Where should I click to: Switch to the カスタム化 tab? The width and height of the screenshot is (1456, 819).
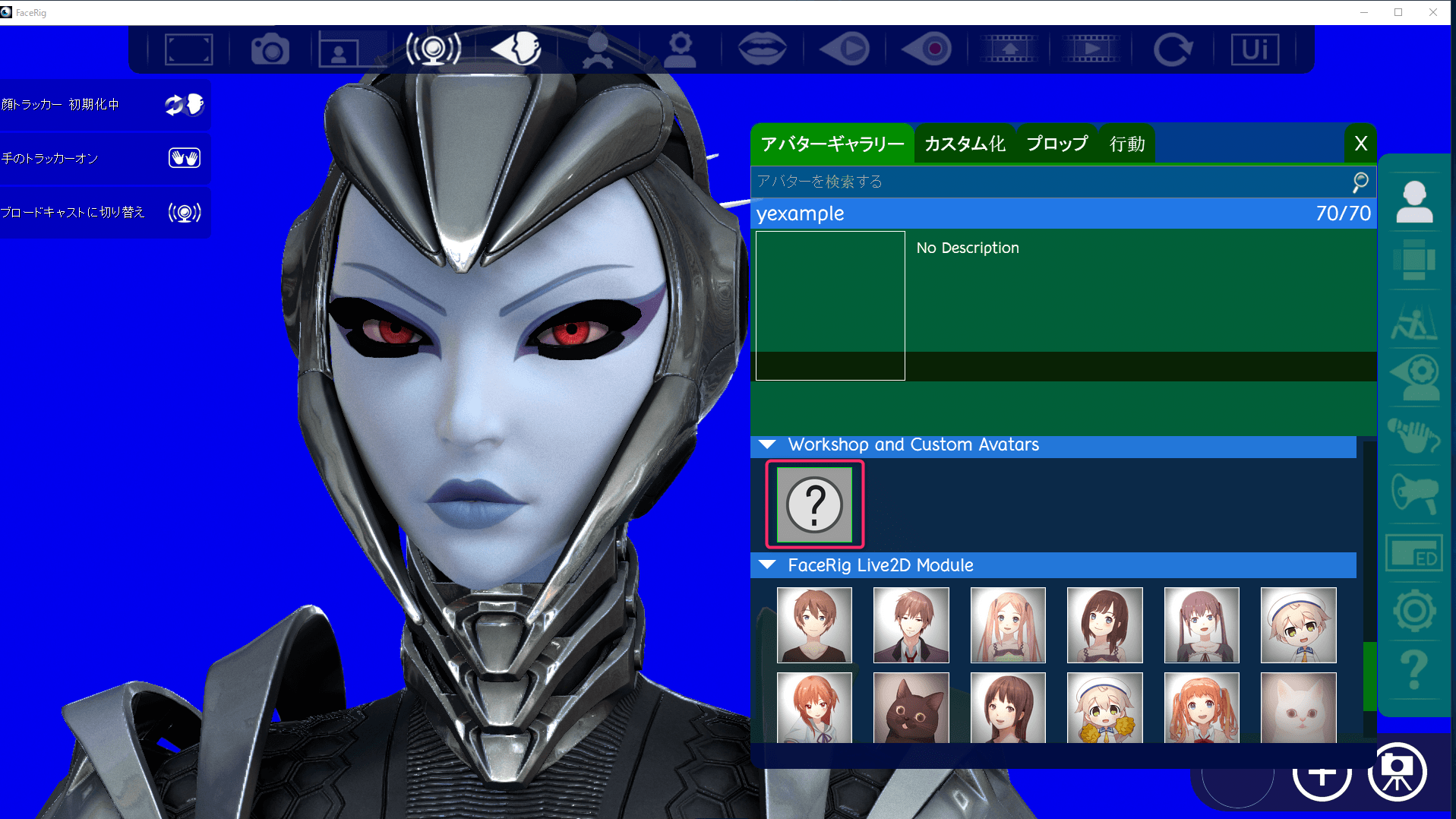click(x=965, y=144)
